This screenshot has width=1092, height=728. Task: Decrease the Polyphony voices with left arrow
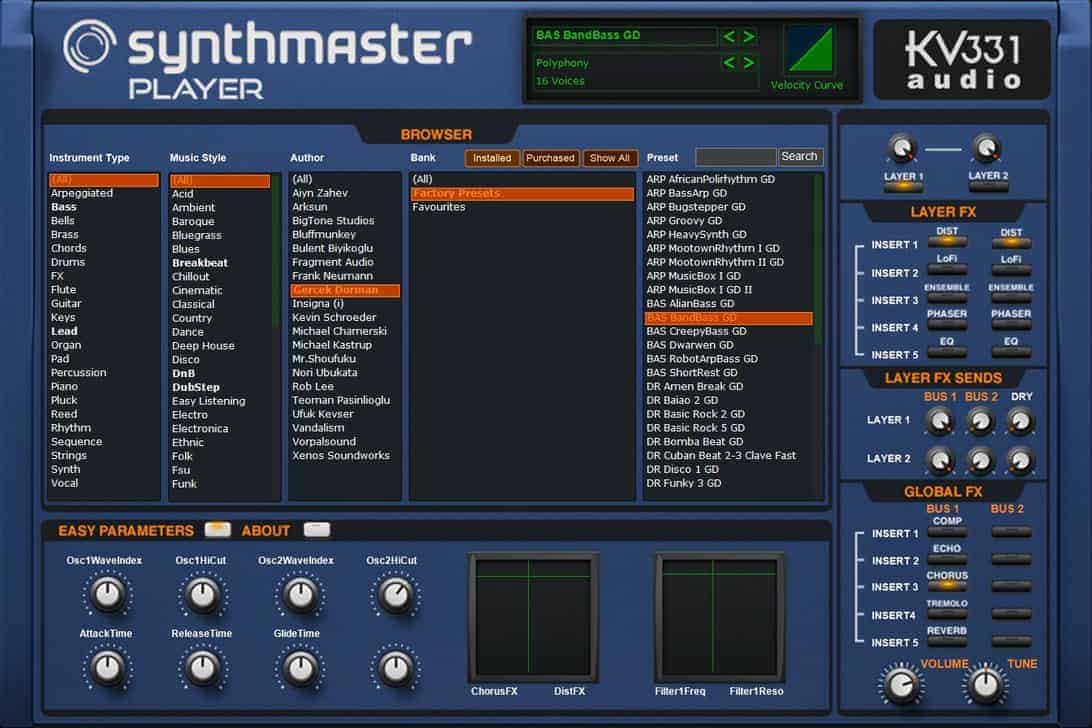pos(730,63)
